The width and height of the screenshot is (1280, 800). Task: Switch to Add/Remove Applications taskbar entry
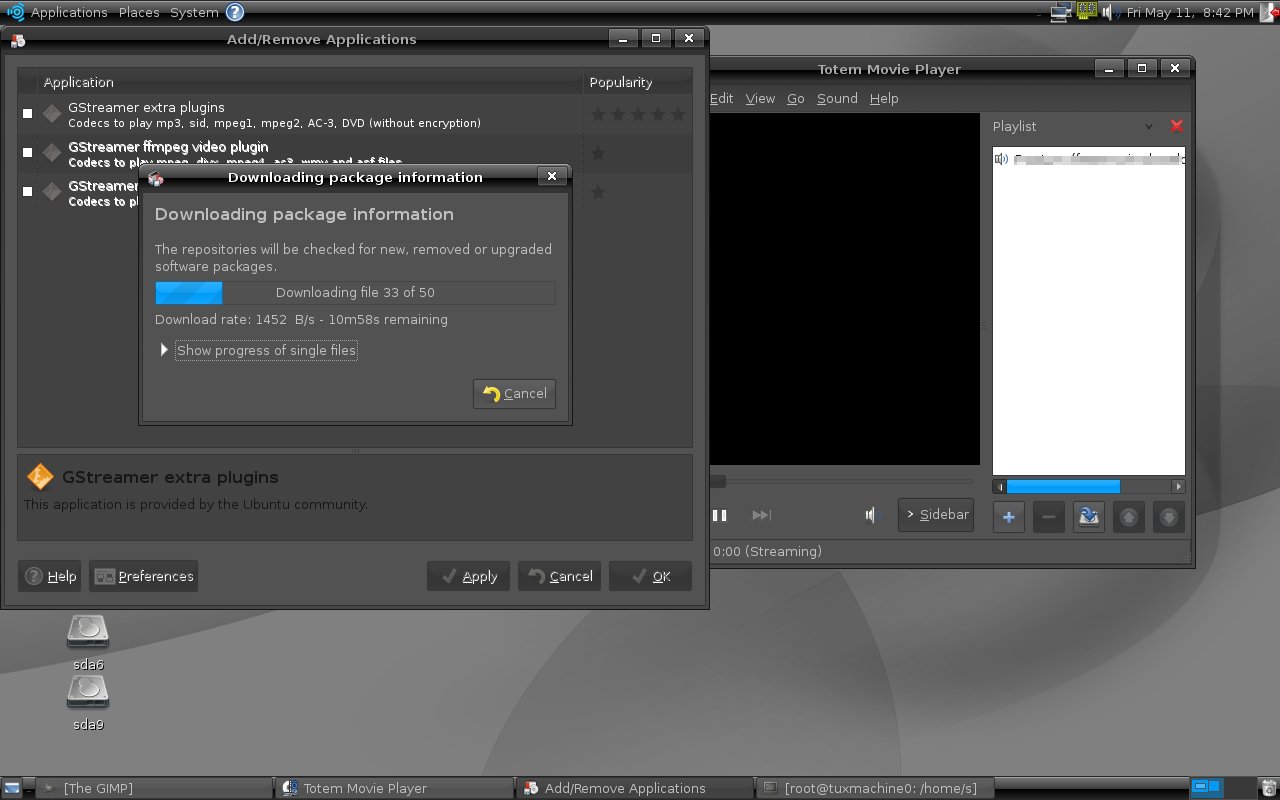click(x=635, y=788)
